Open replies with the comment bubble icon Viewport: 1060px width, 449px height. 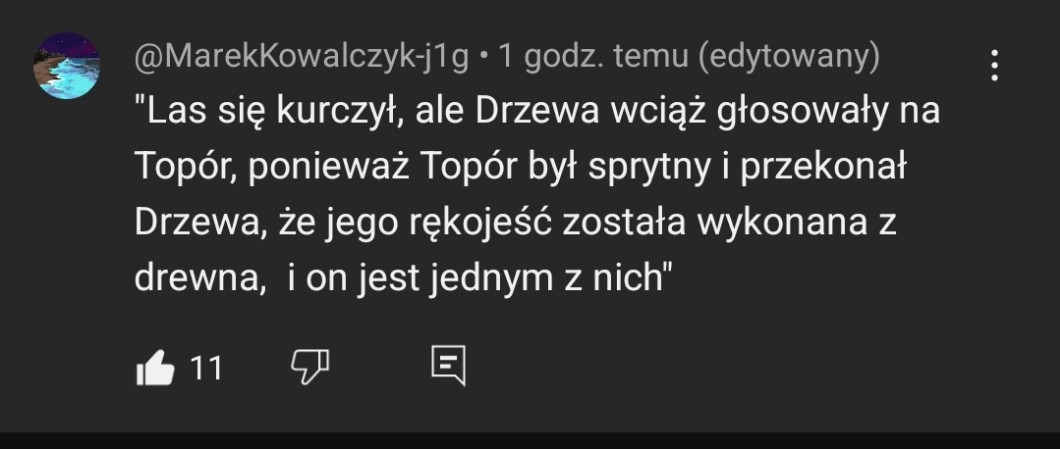(x=449, y=366)
